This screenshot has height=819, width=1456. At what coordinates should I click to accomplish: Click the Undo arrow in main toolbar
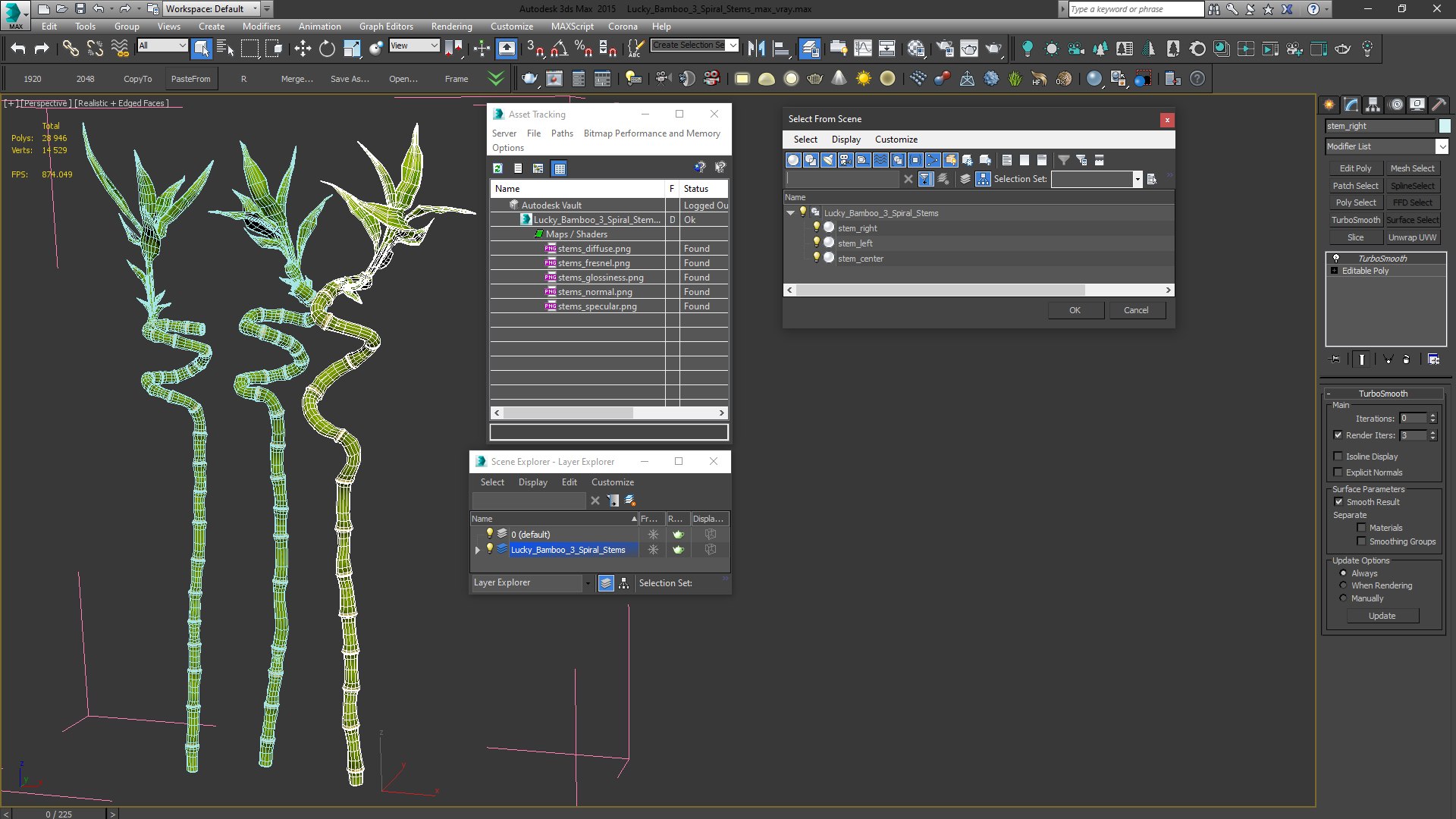click(18, 49)
